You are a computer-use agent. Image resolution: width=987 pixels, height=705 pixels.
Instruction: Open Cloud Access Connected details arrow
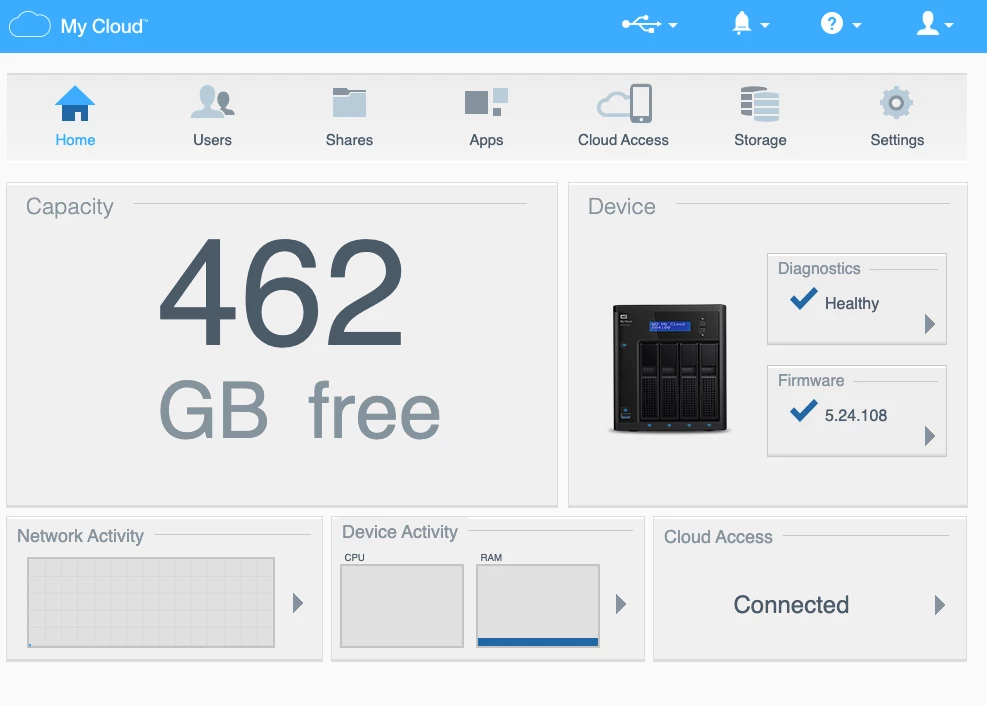[x=938, y=604]
